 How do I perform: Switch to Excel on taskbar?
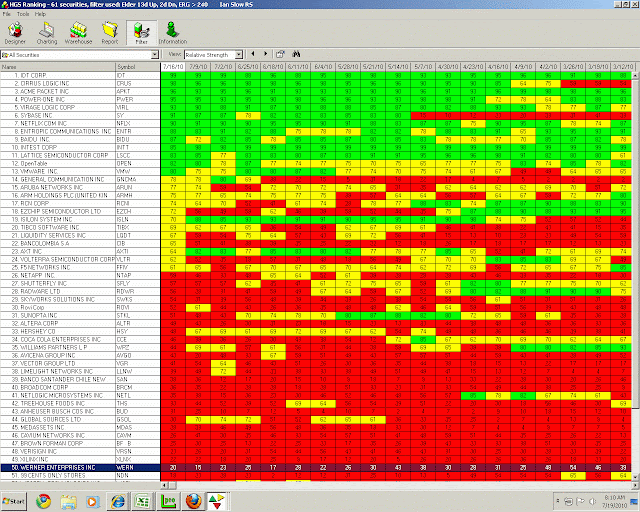[x=142, y=501]
